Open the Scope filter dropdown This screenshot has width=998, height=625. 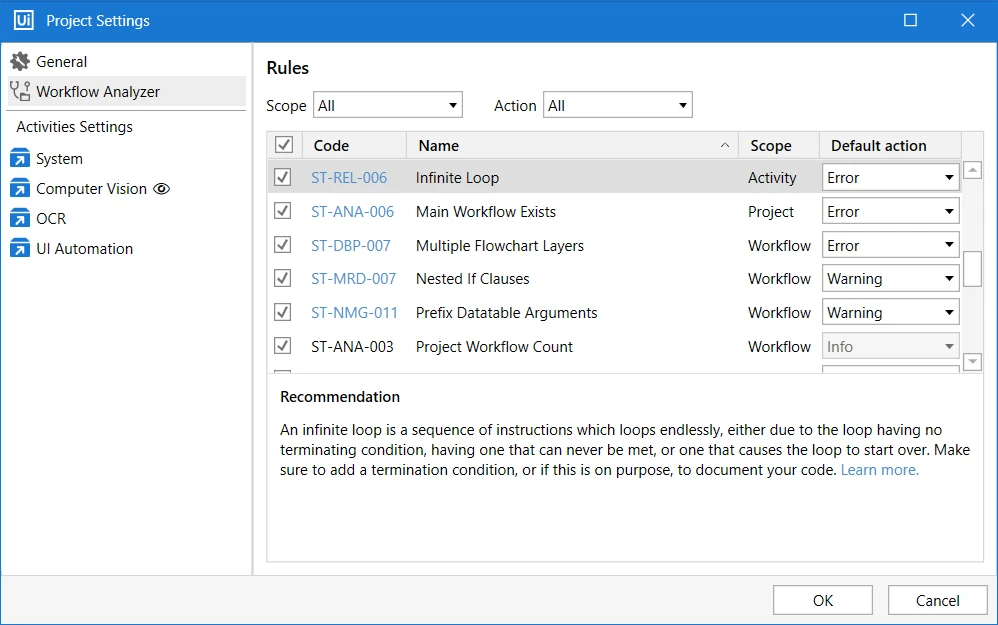click(387, 105)
